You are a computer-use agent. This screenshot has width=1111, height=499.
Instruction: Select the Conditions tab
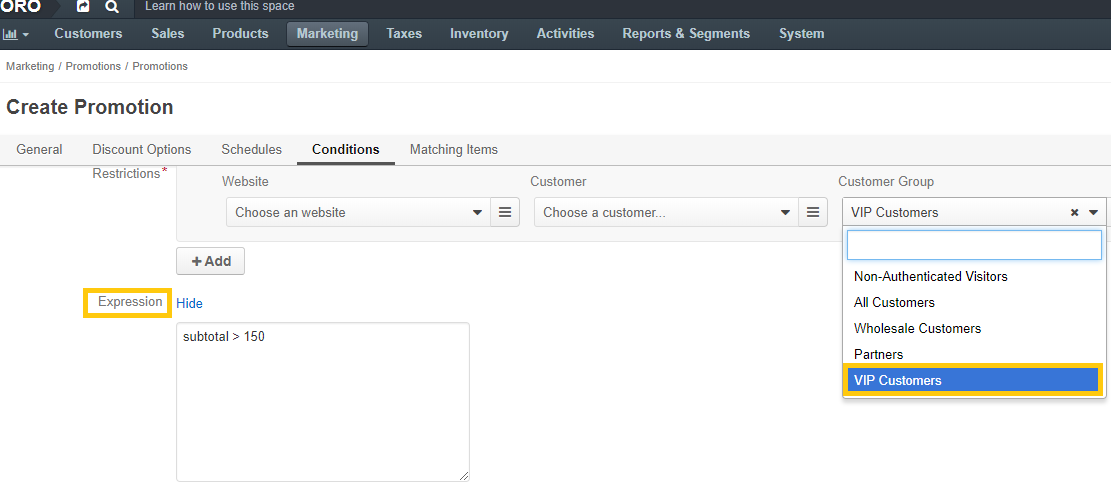tap(346, 150)
